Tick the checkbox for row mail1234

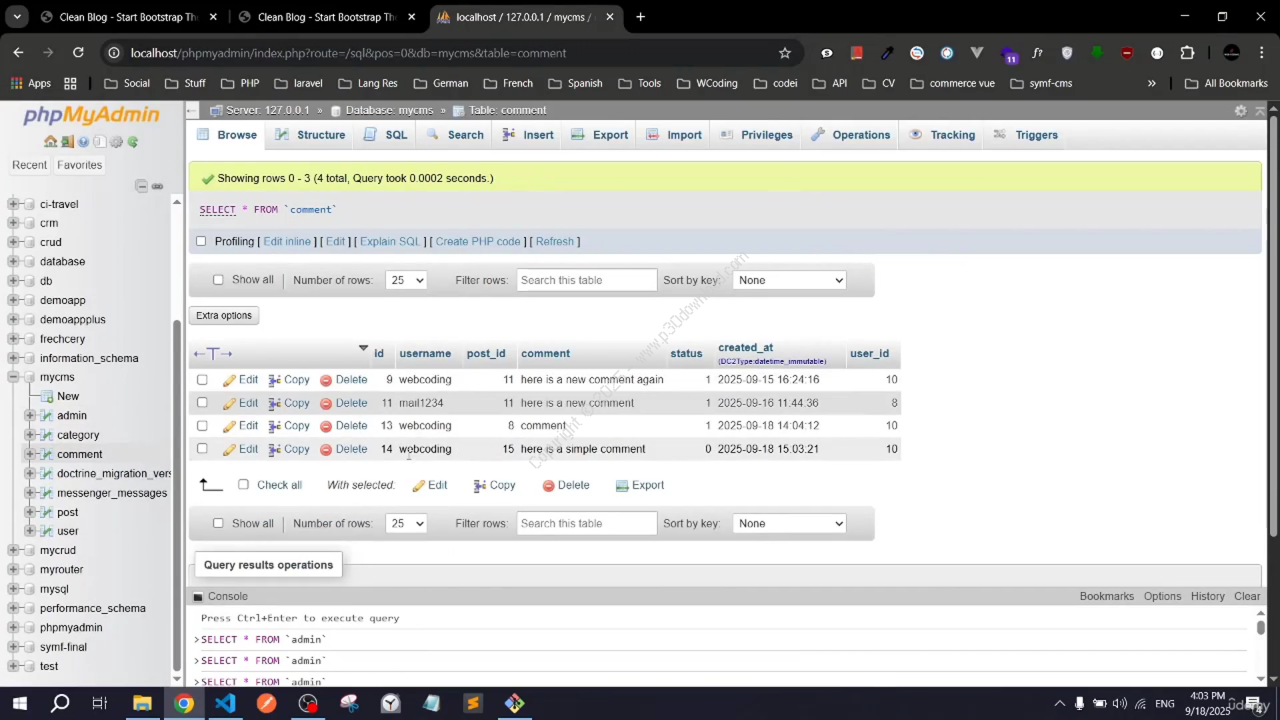point(202,403)
